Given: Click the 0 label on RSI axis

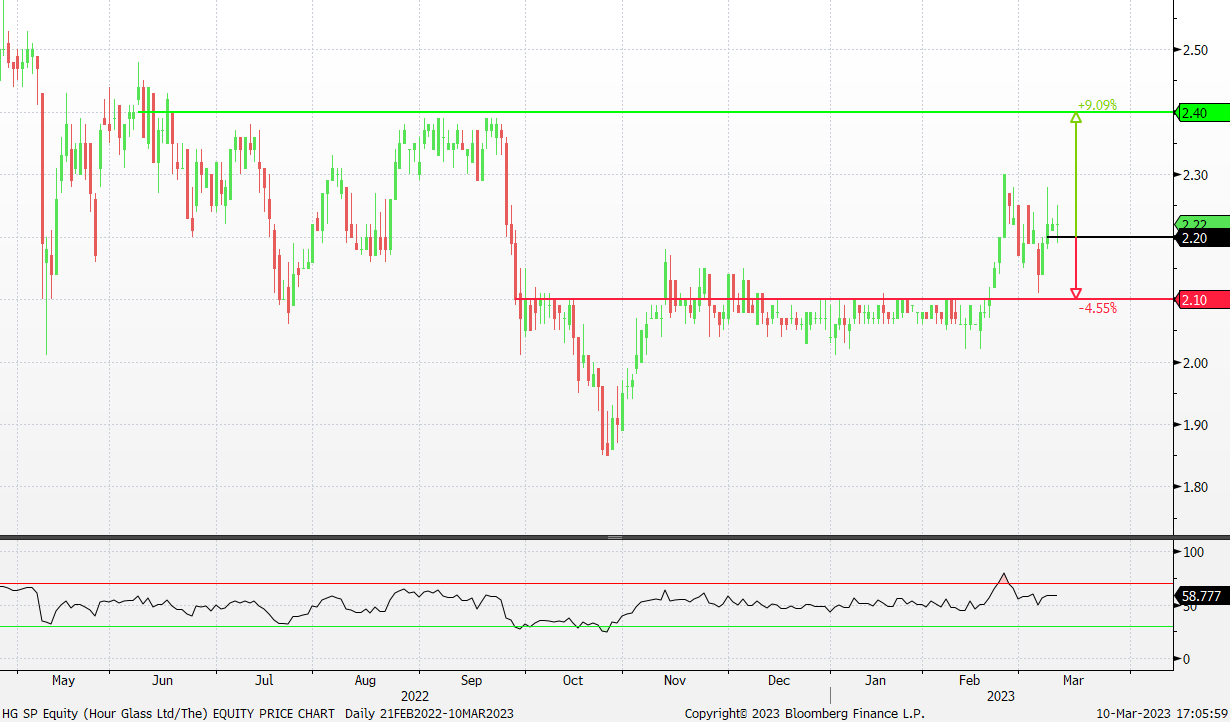Looking at the screenshot, I should pos(1187,659).
